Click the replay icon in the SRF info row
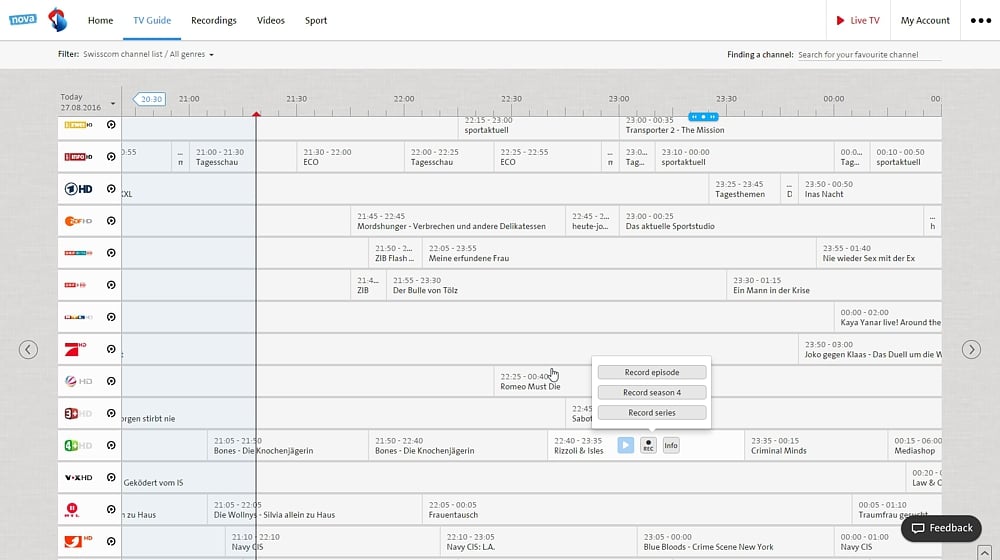The image size is (1000, 560). pos(111,157)
